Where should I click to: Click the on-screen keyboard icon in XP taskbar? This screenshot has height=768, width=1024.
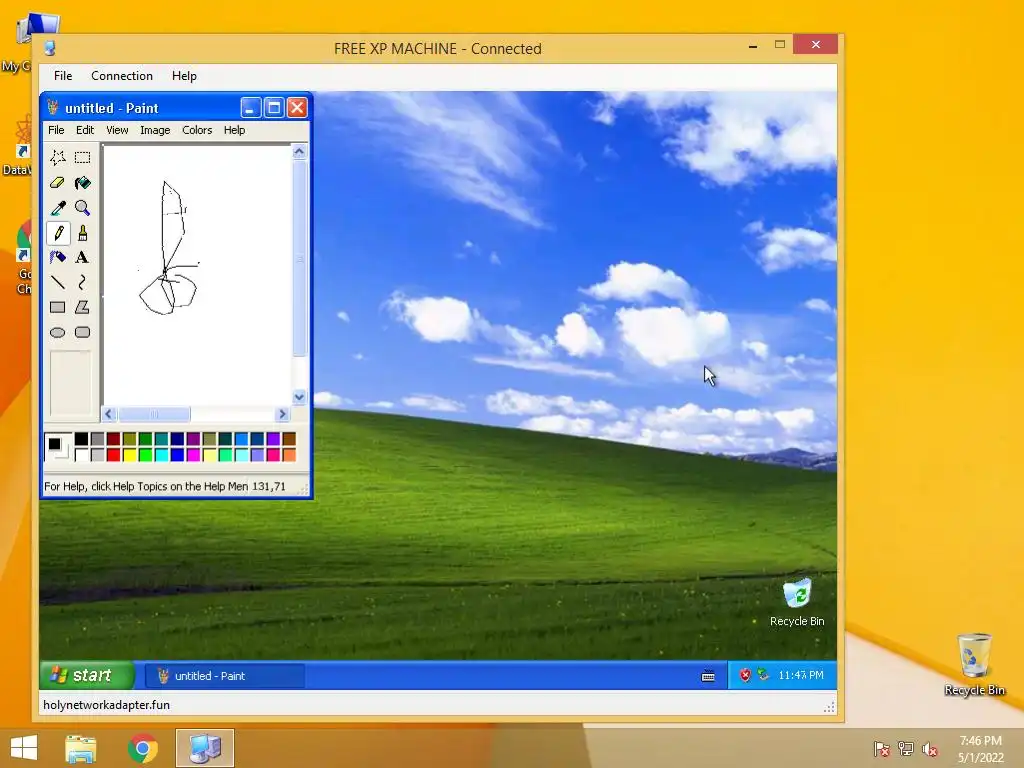pyautogui.click(x=708, y=676)
